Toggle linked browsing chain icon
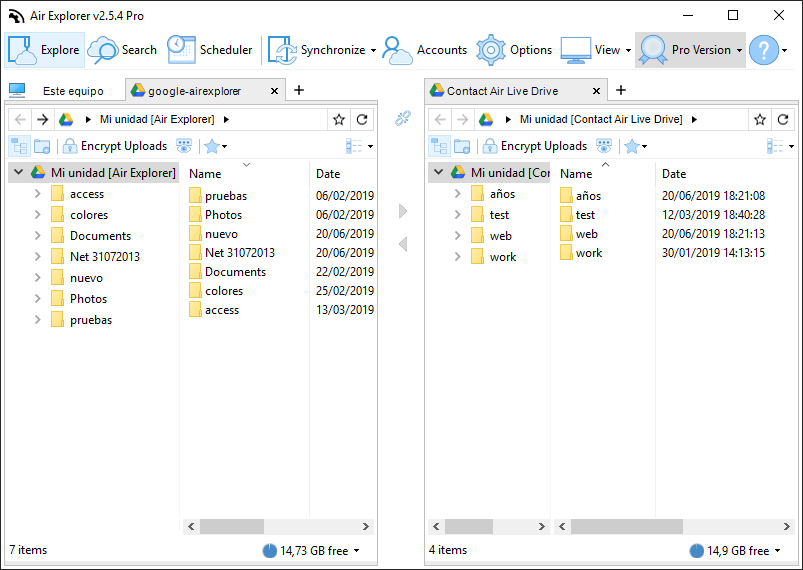This screenshot has width=803, height=570. [x=403, y=118]
